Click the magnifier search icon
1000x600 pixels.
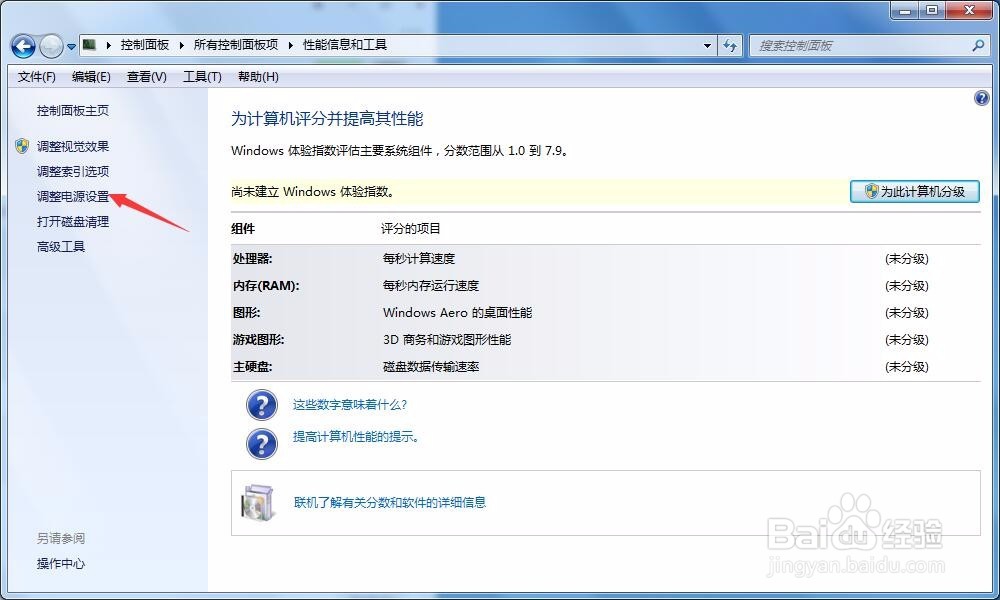978,46
